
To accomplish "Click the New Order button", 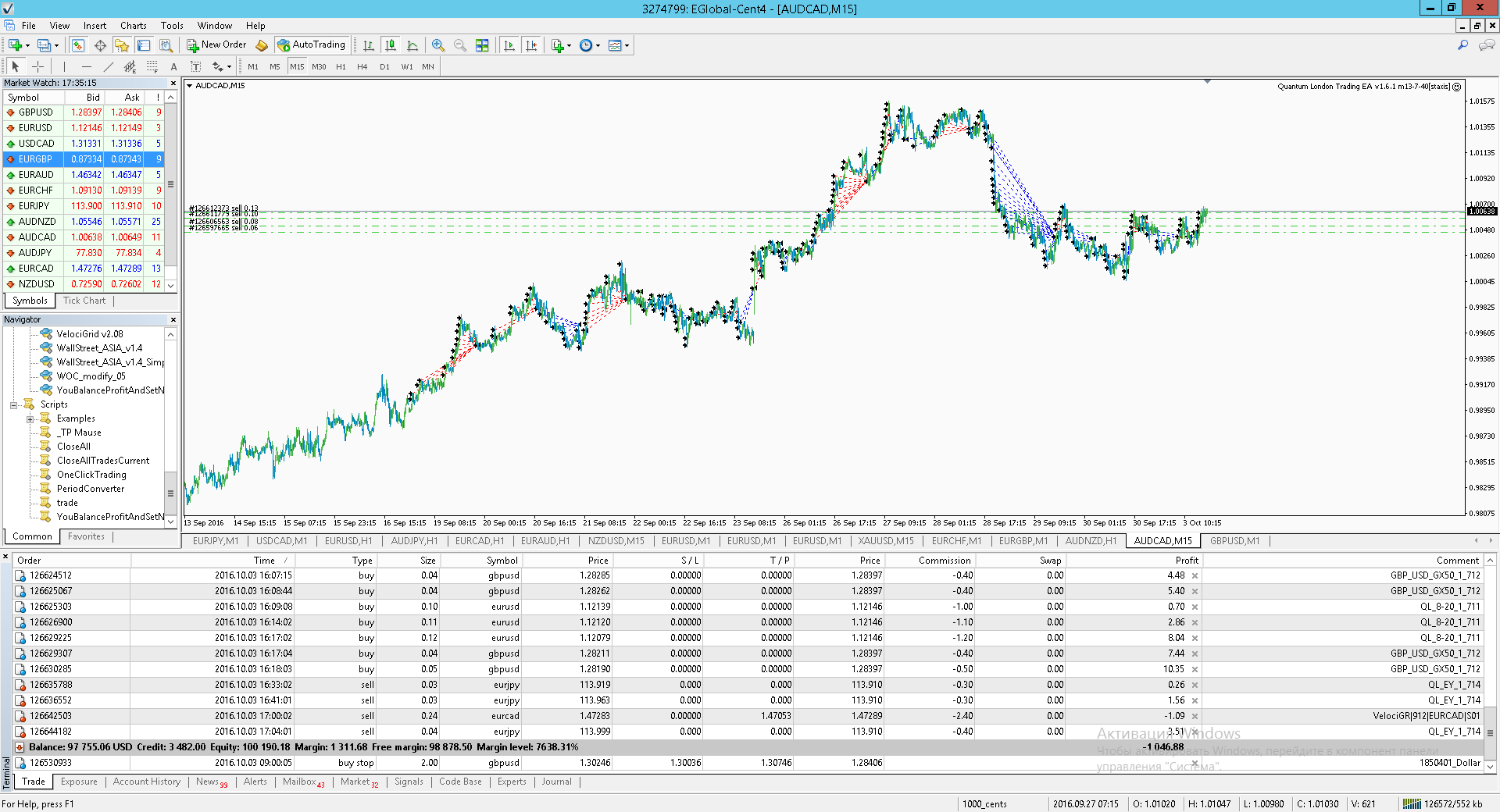I will [216, 45].
